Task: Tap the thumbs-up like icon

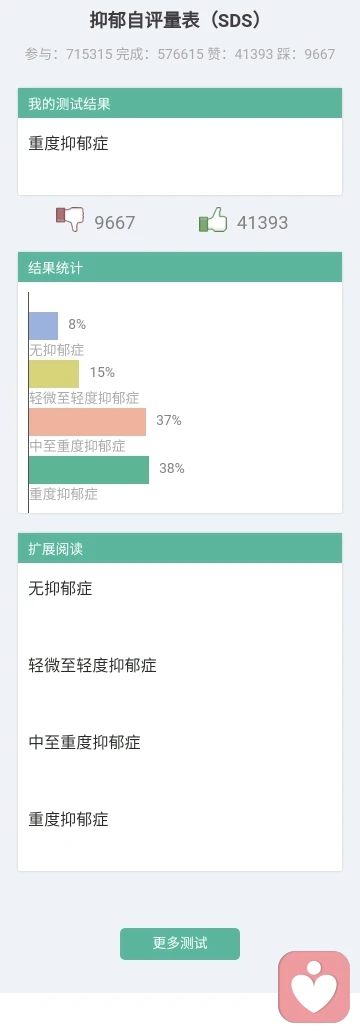Action: 213,219
